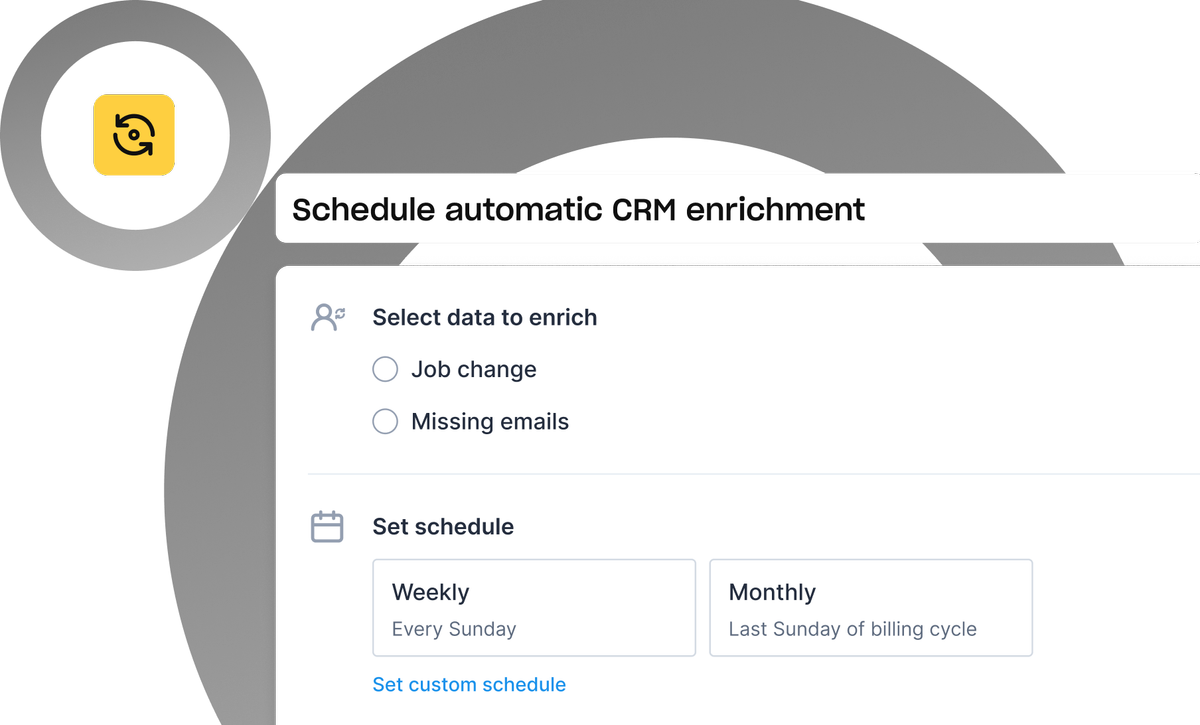Open the Set custom schedule link
This screenshot has height=725, width=1200.
(x=469, y=685)
